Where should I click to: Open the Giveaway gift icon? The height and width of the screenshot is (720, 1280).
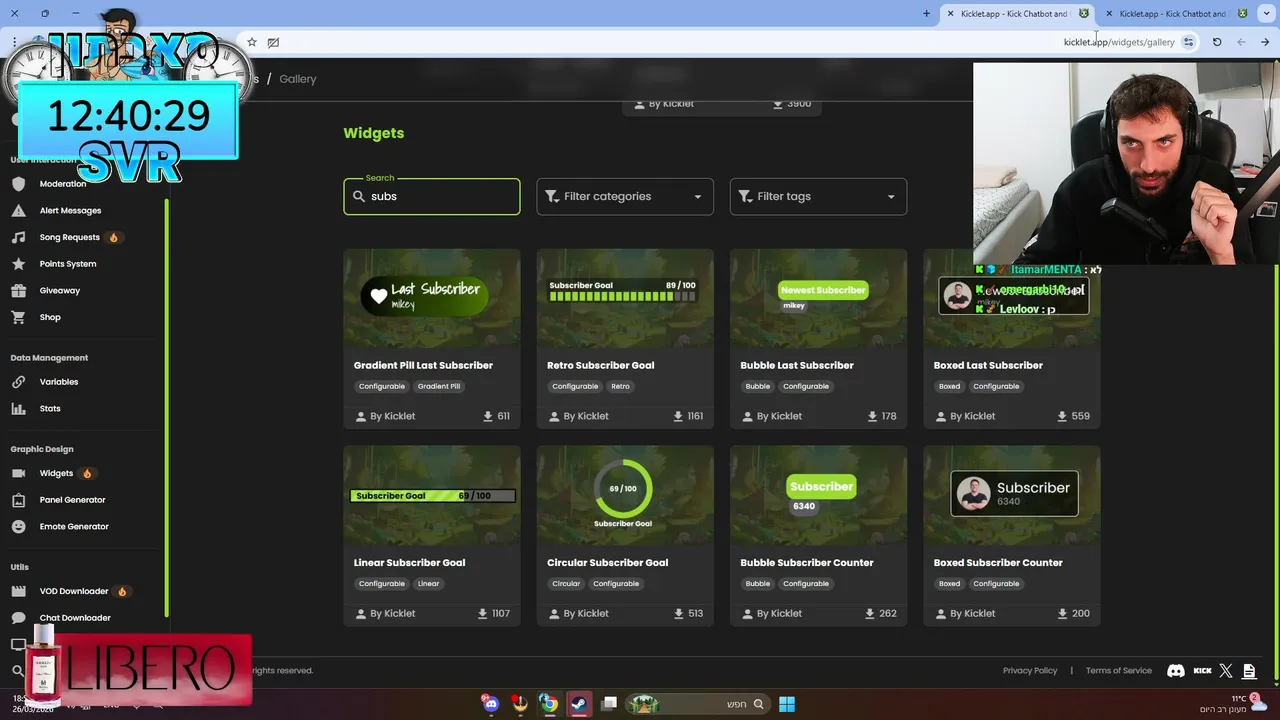[18, 291]
